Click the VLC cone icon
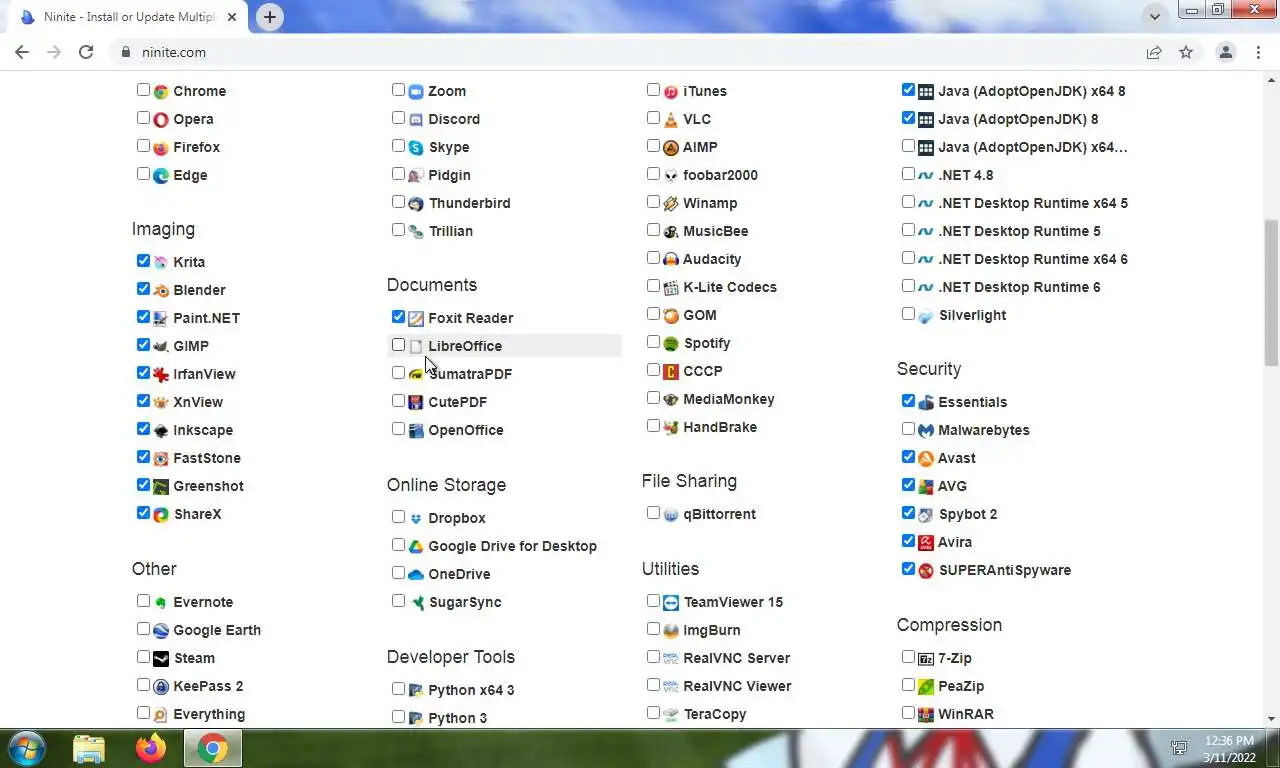This screenshot has width=1280, height=768. 671,119
